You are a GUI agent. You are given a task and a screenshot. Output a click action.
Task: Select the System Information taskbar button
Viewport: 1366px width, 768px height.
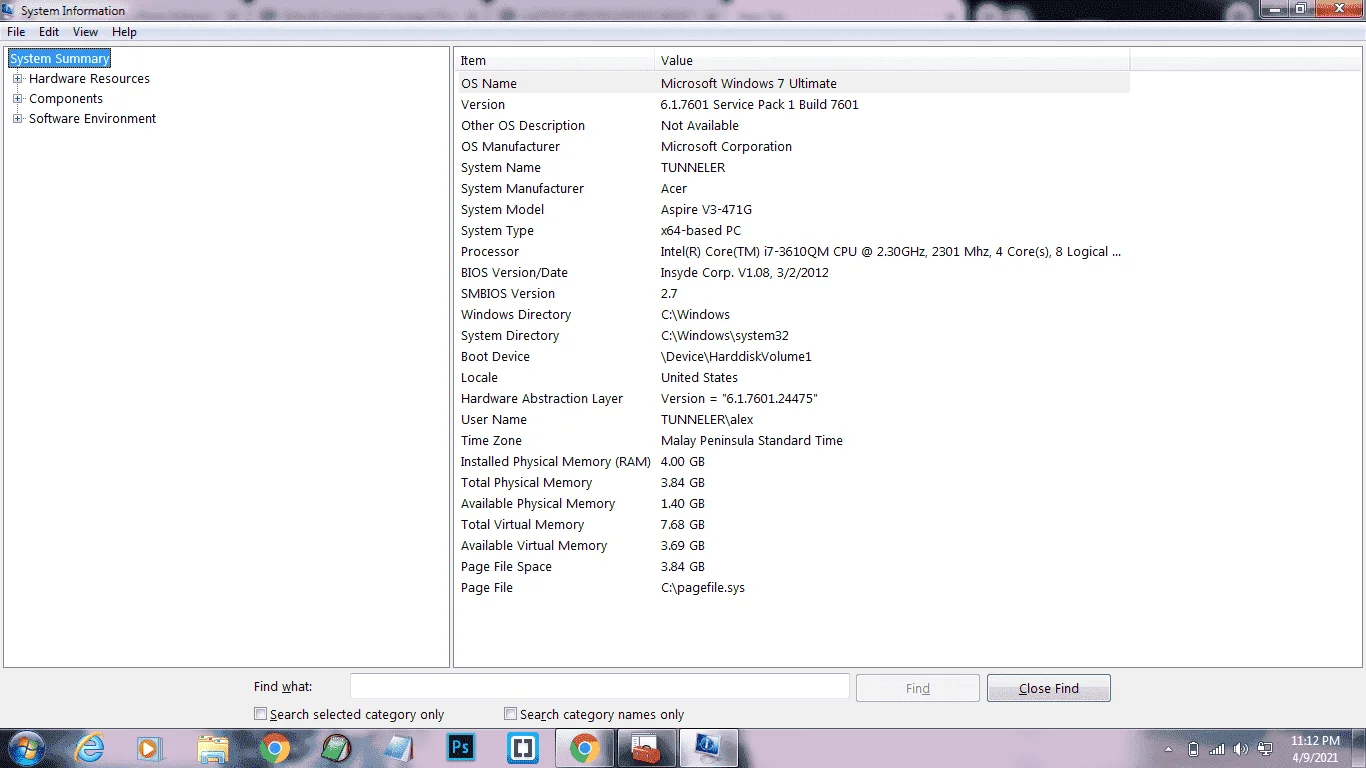709,748
